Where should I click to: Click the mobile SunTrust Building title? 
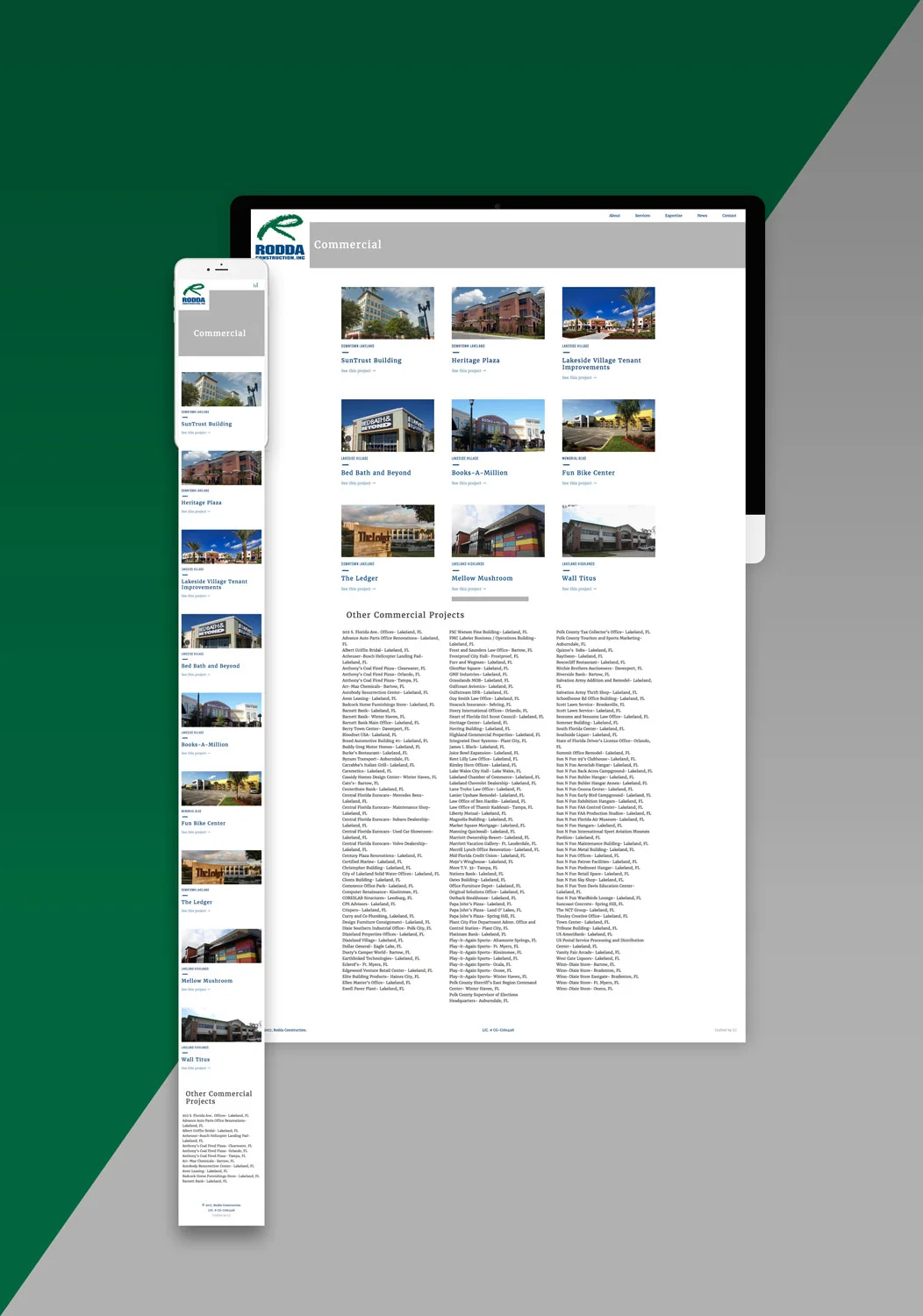pyautogui.click(x=207, y=424)
